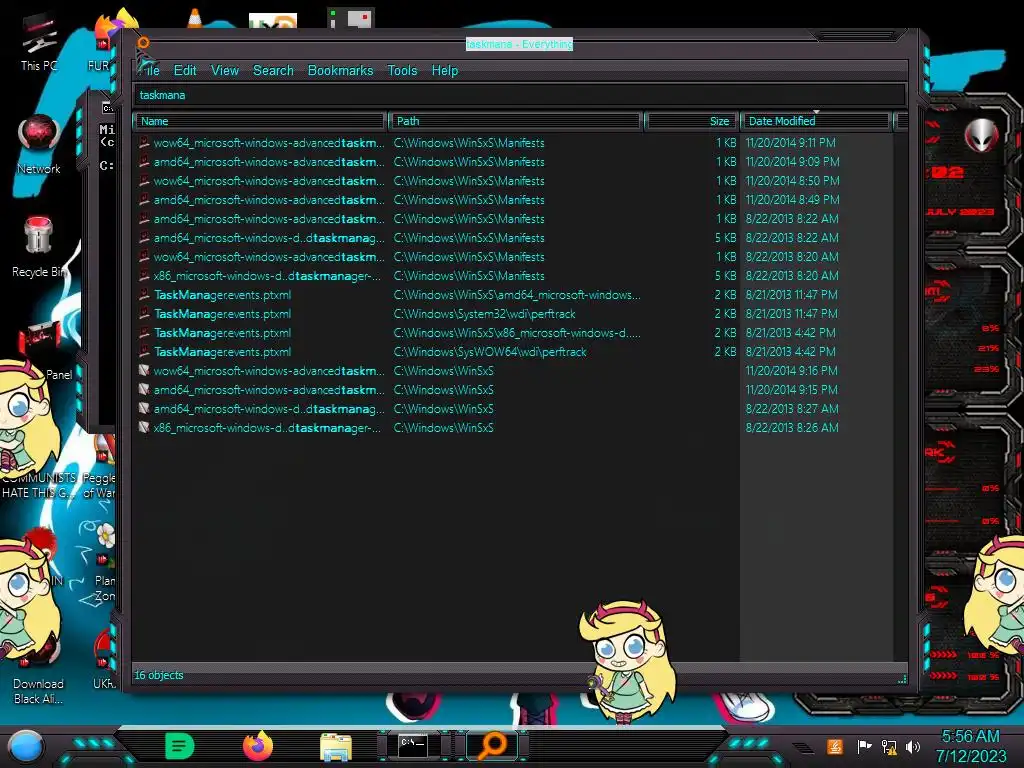Click the network tray icon
Screen dimensions: 1024x768
pyautogui.click(x=889, y=746)
